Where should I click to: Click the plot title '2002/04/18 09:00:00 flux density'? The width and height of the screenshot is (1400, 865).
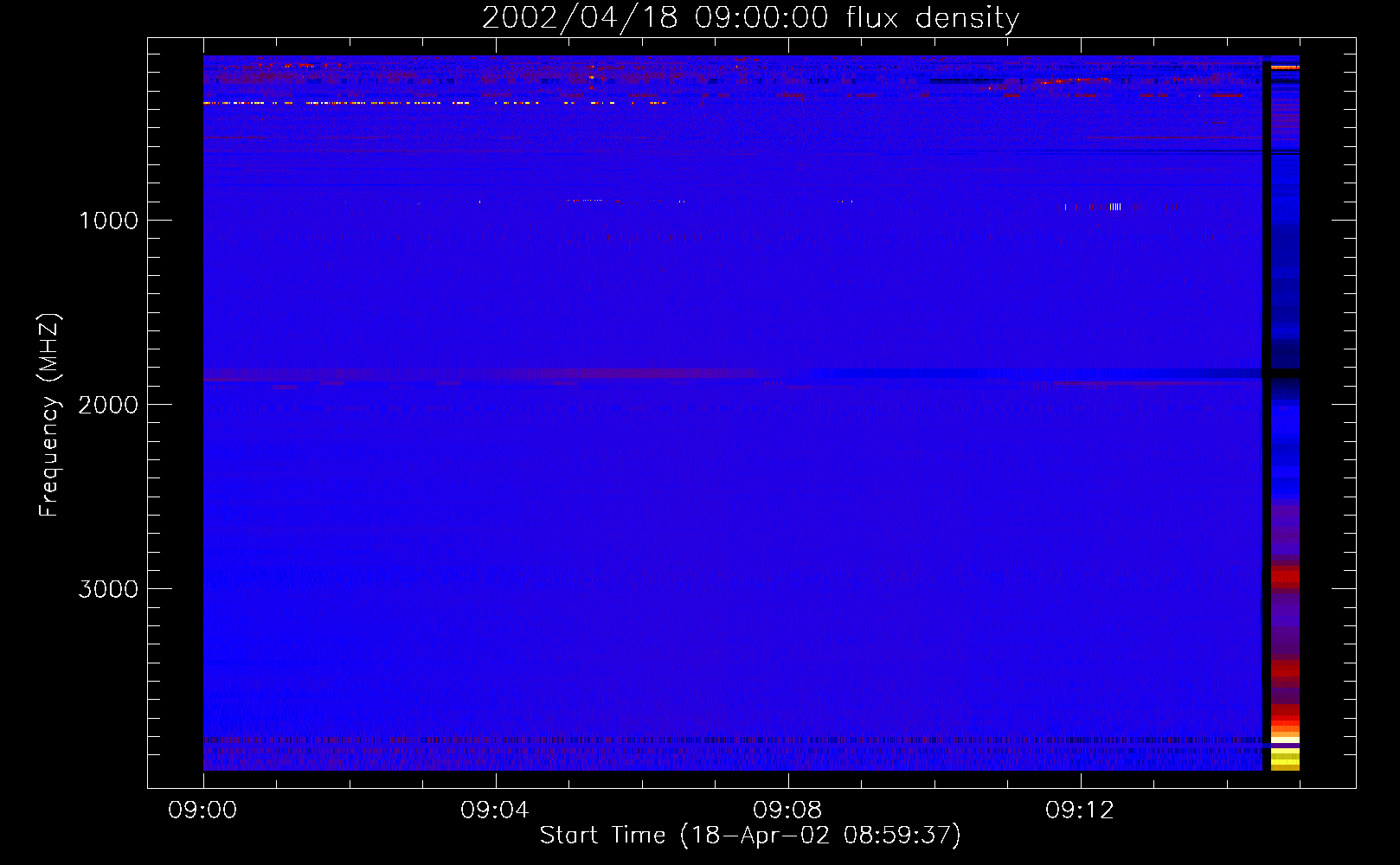pos(750,17)
